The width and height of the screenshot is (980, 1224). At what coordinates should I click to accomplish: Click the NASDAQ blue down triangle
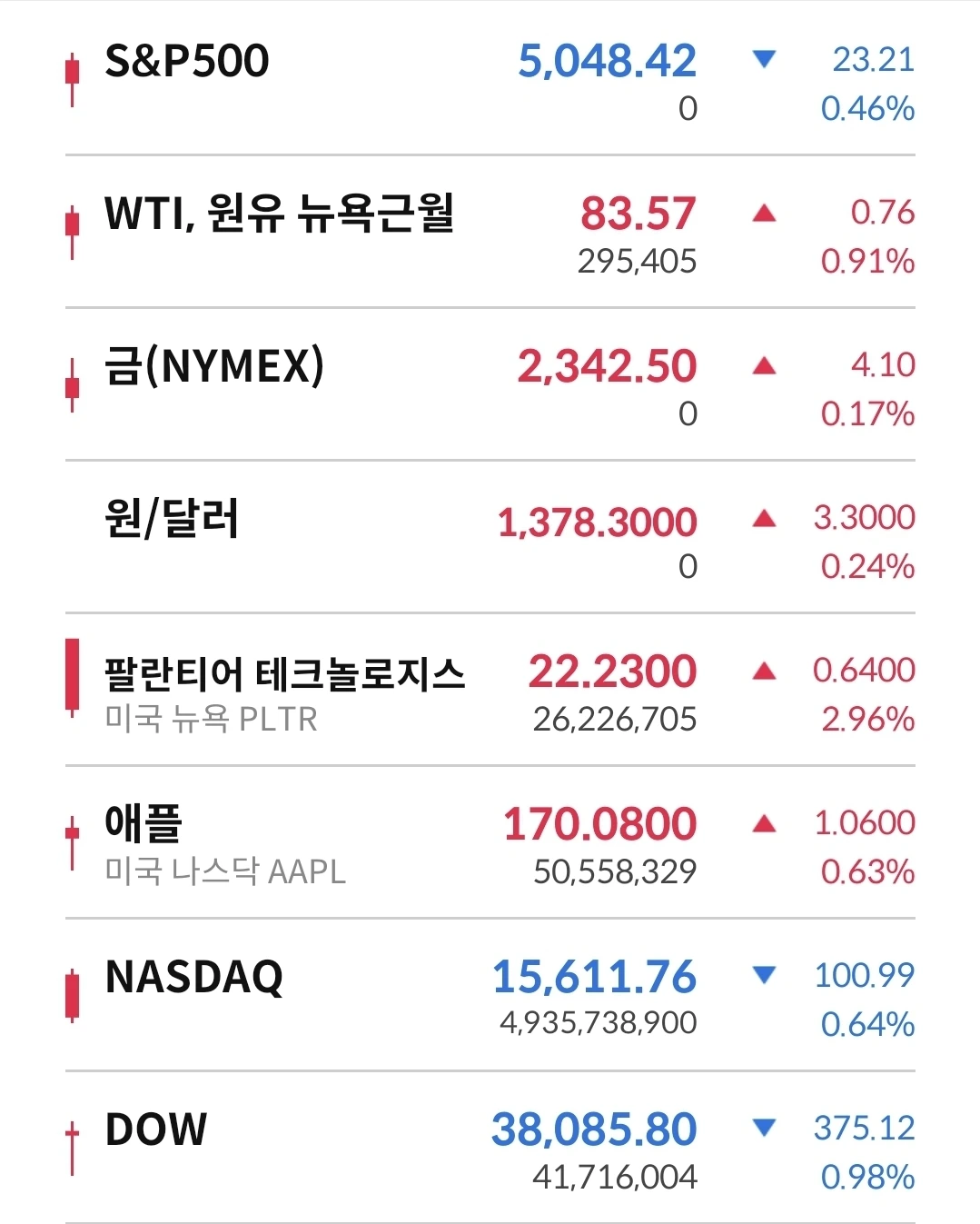tap(764, 976)
